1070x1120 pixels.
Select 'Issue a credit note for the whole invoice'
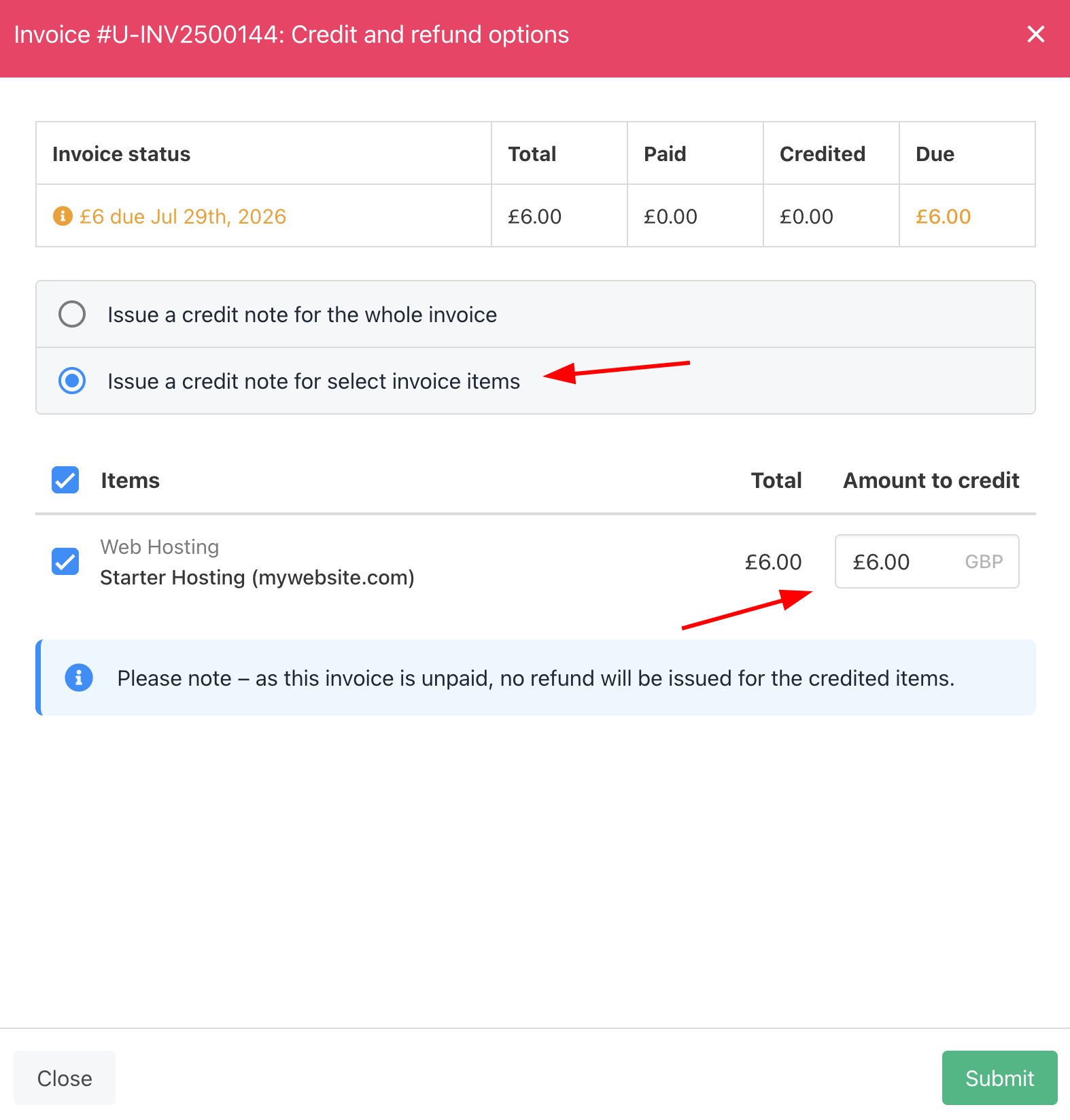[x=72, y=314]
